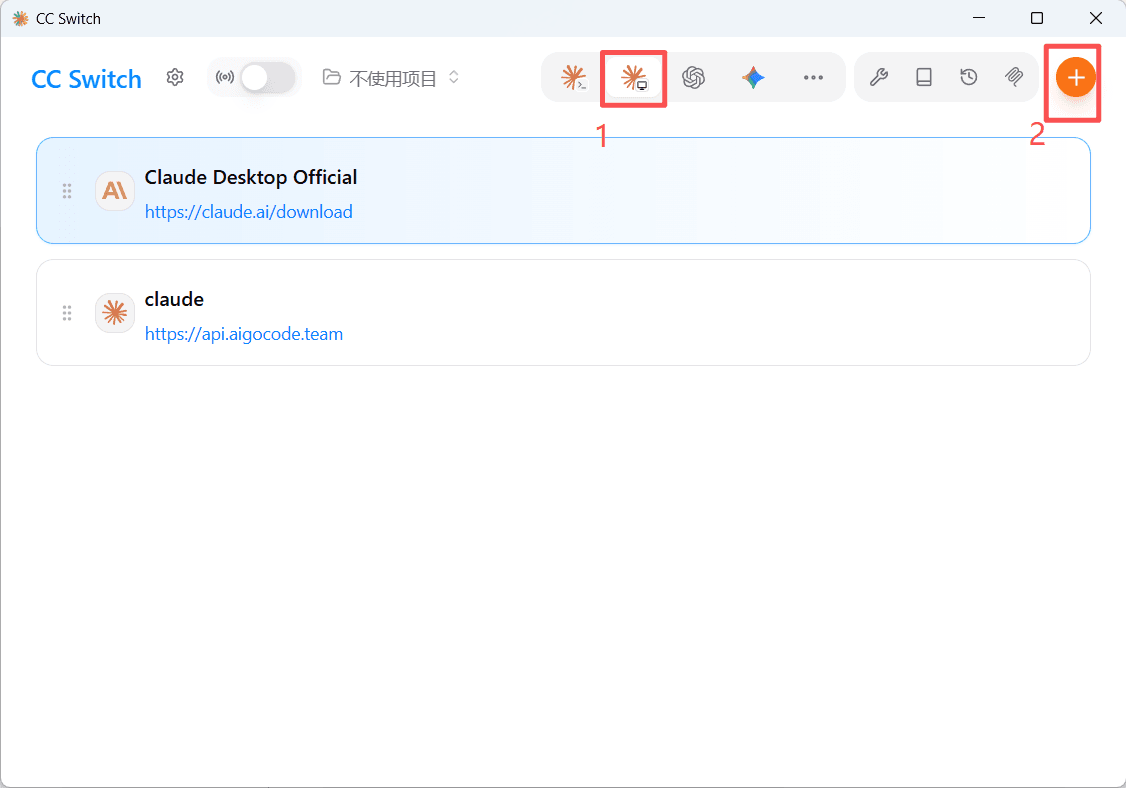Add a new provider with orange plus
Image resolution: width=1126 pixels, height=788 pixels.
(1075, 78)
